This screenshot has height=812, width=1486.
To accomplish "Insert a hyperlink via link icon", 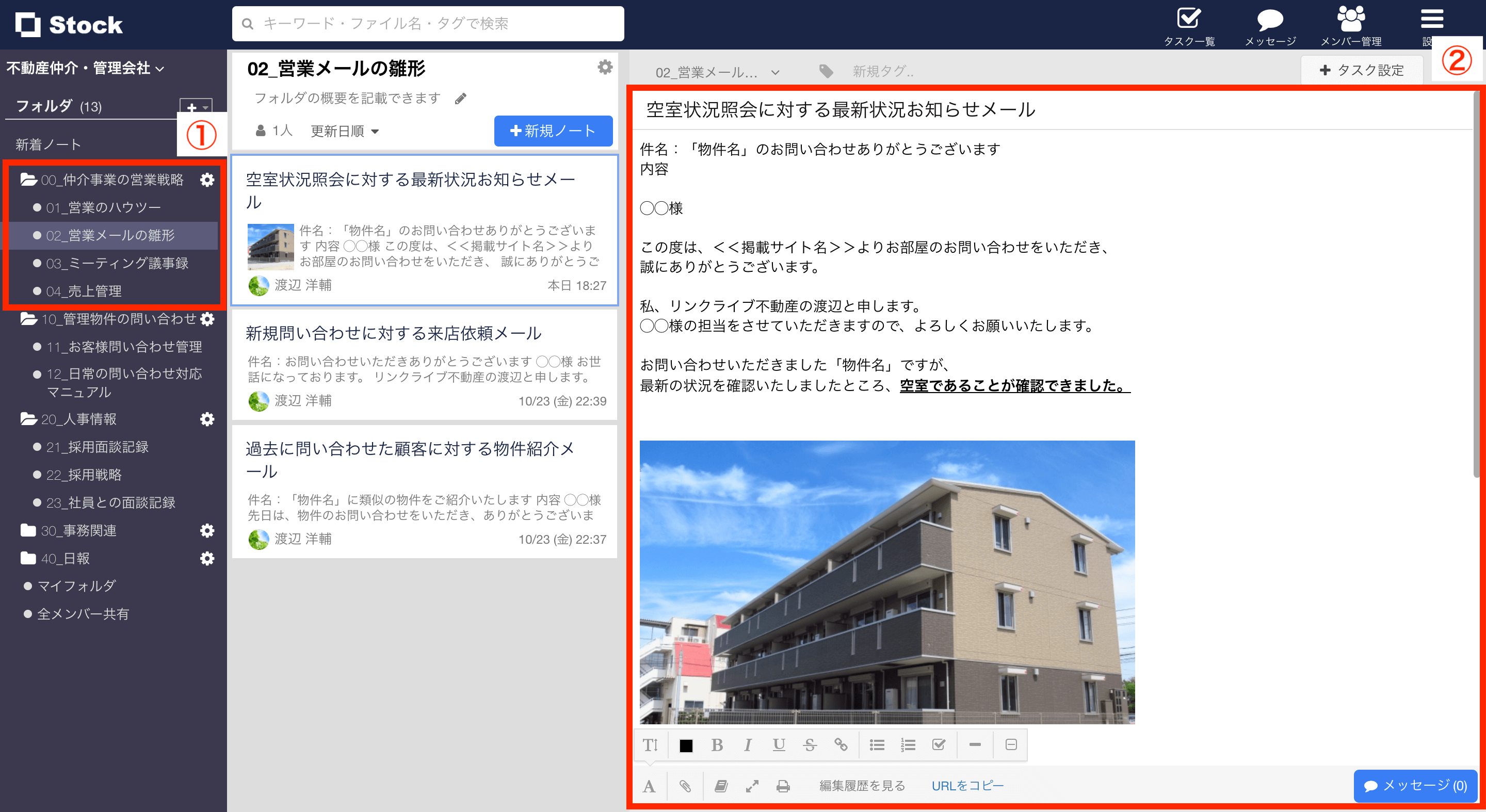I will [841, 745].
